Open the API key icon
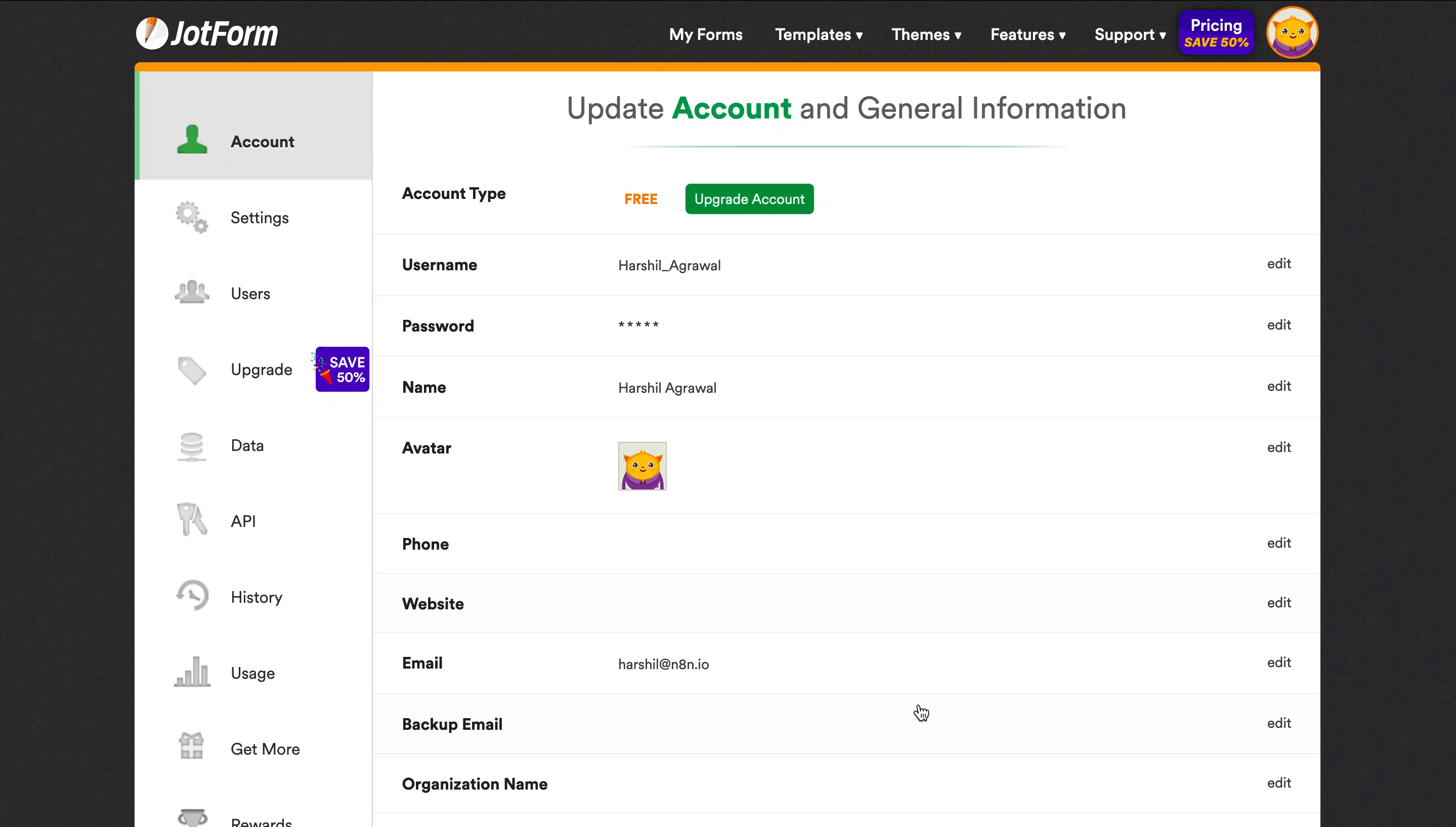 pos(191,520)
